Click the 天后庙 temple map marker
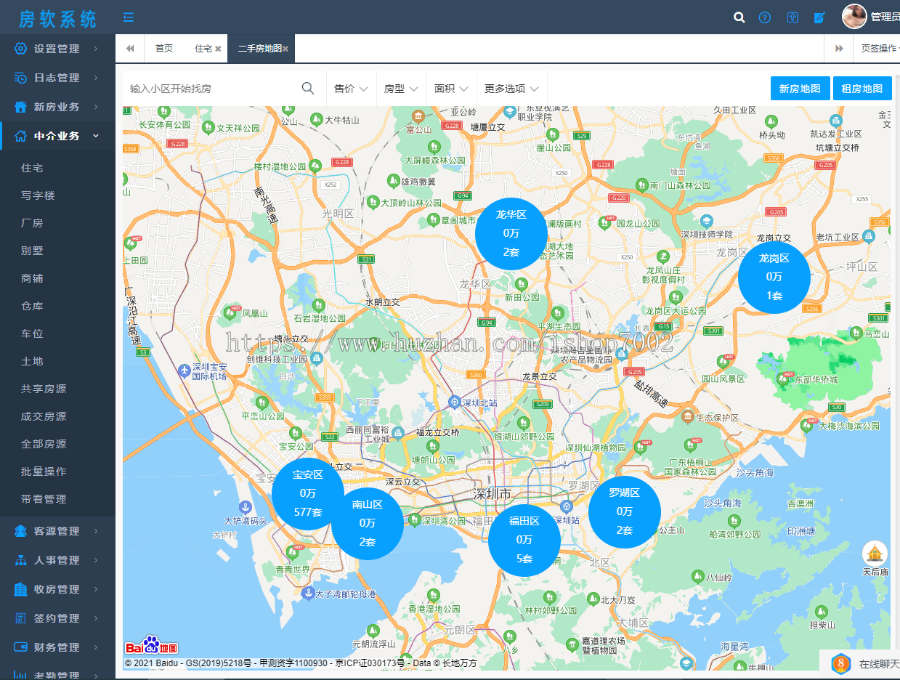 (x=875, y=553)
